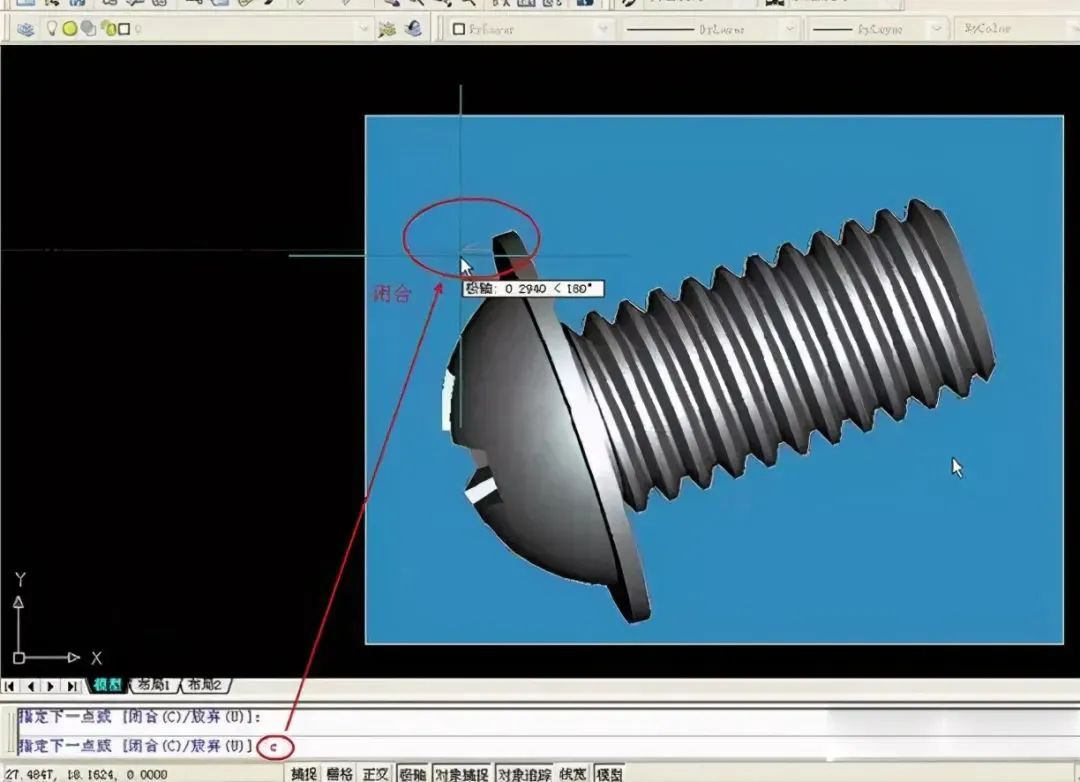This screenshot has height=782, width=1080.
Task: Jump to first layout tab arrow
Action: [10, 686]
